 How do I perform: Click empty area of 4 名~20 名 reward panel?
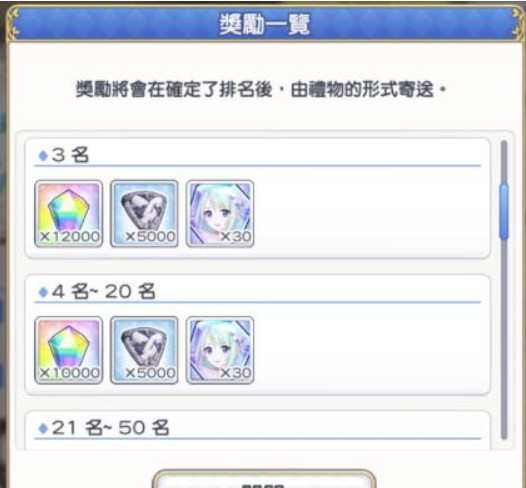coord(369,350)
